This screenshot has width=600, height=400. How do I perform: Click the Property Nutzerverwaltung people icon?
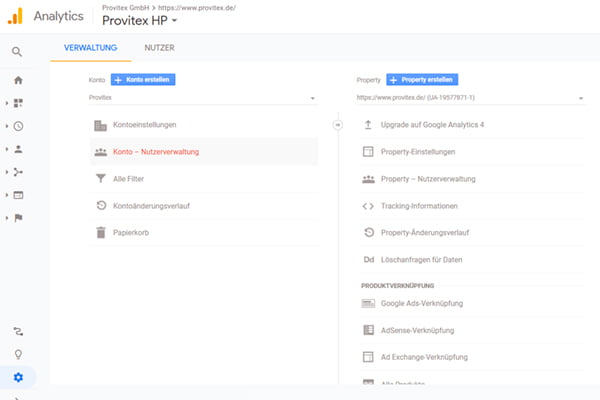368,179
